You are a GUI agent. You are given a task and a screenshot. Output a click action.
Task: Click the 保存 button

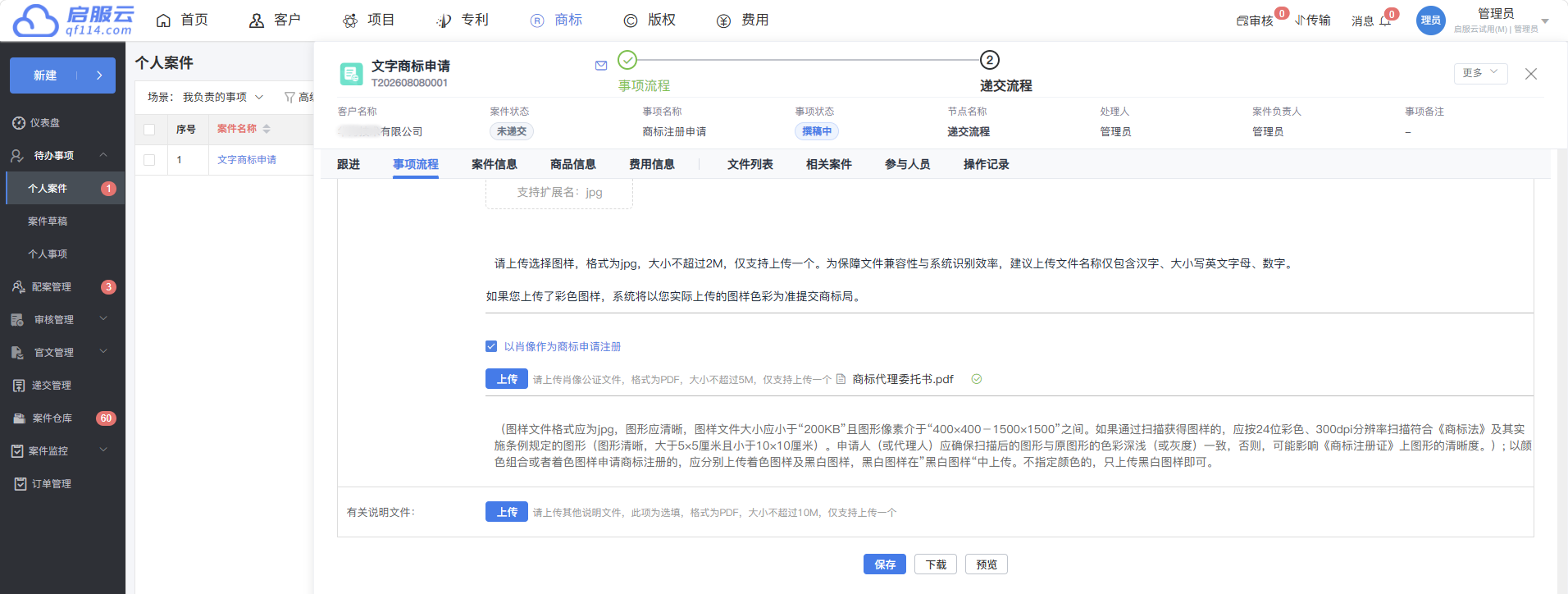point(885,564)
